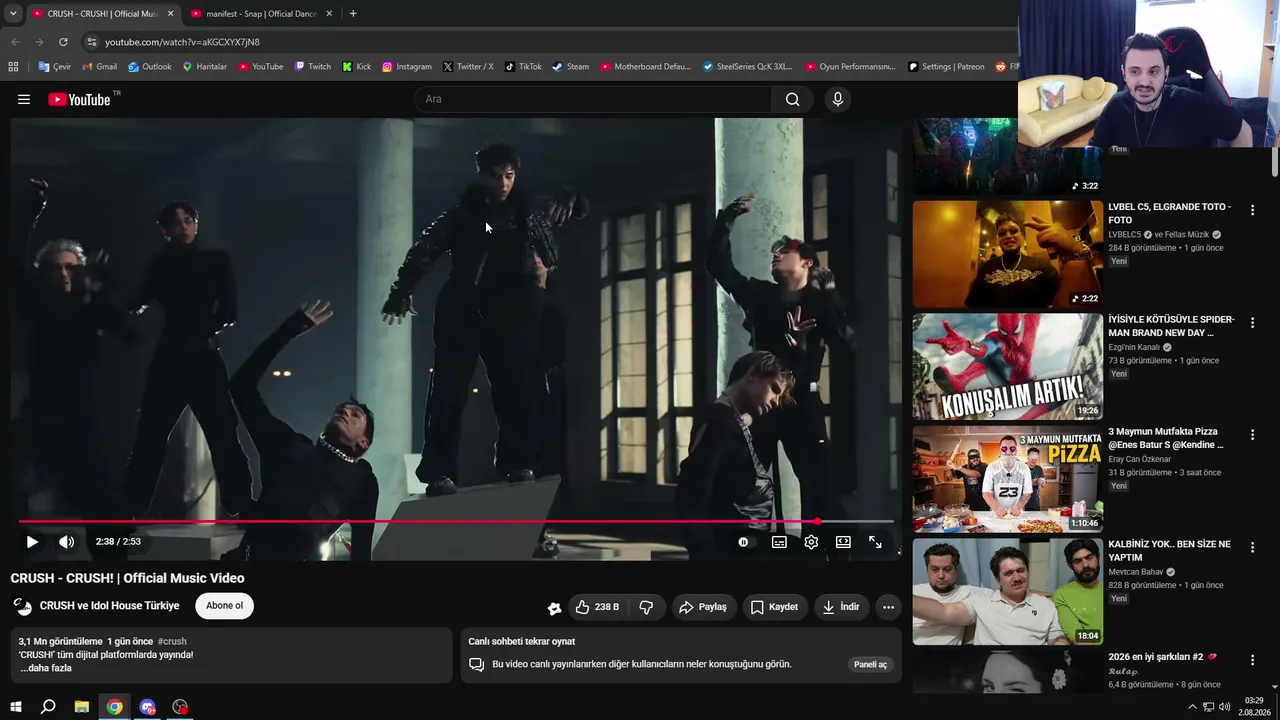Image resolution: width=1280 pixels, height=720 pixels.
Task: Open the KALBİNİZ YOK video thumbnail
Action: coord(1007,592)
